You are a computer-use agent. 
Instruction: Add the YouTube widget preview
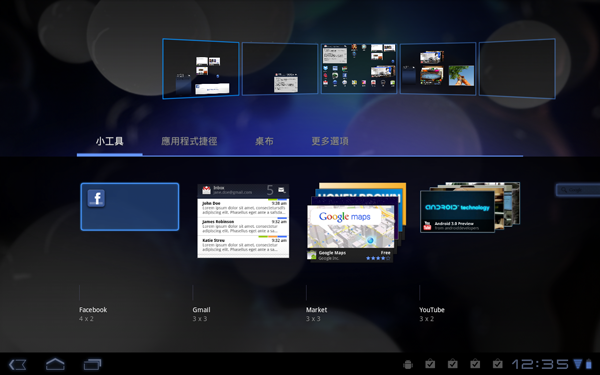(x=470, y=207)
